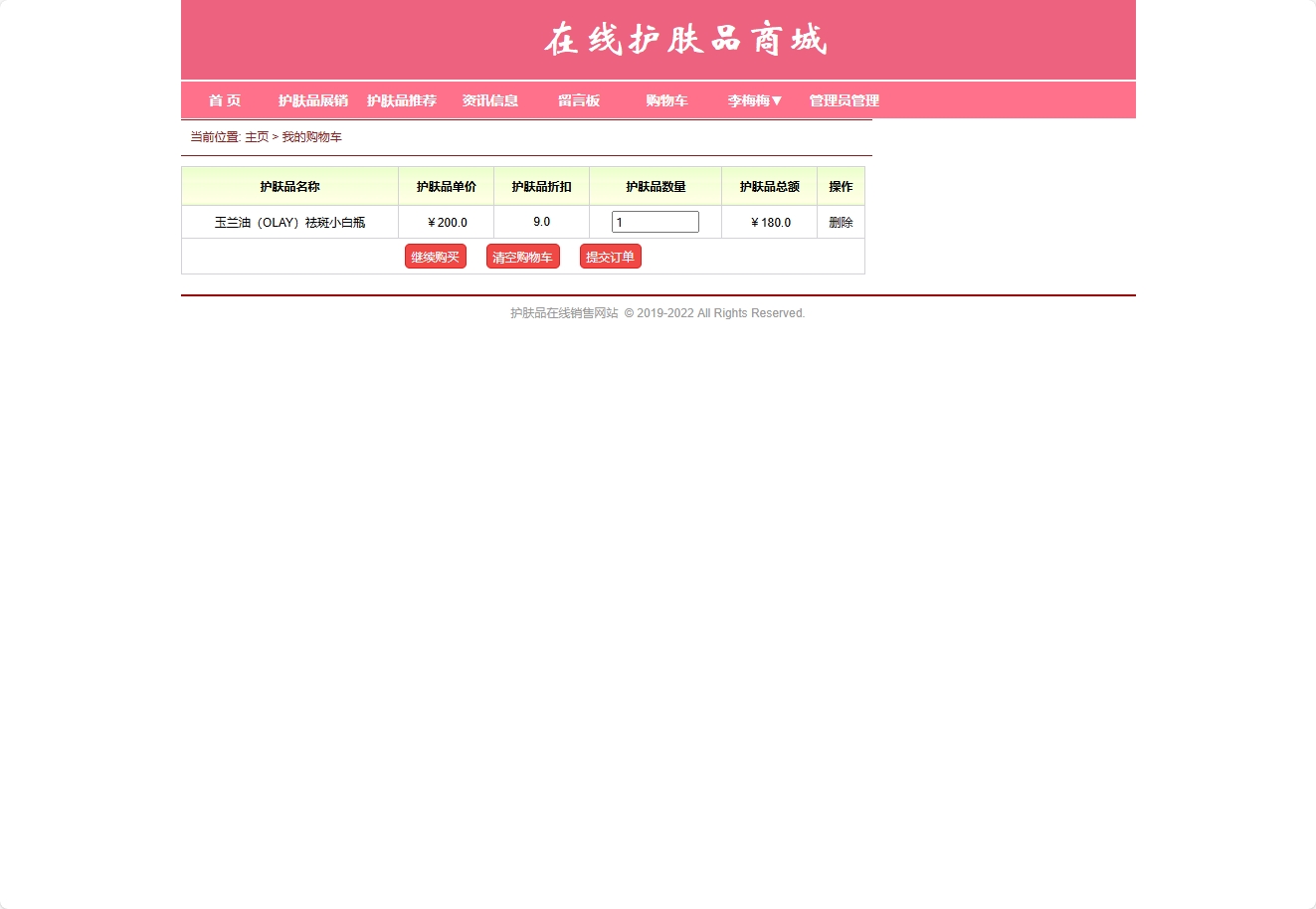
Task: Click 主页 in the breadcrumb
Action: click(x=256, y=136)
